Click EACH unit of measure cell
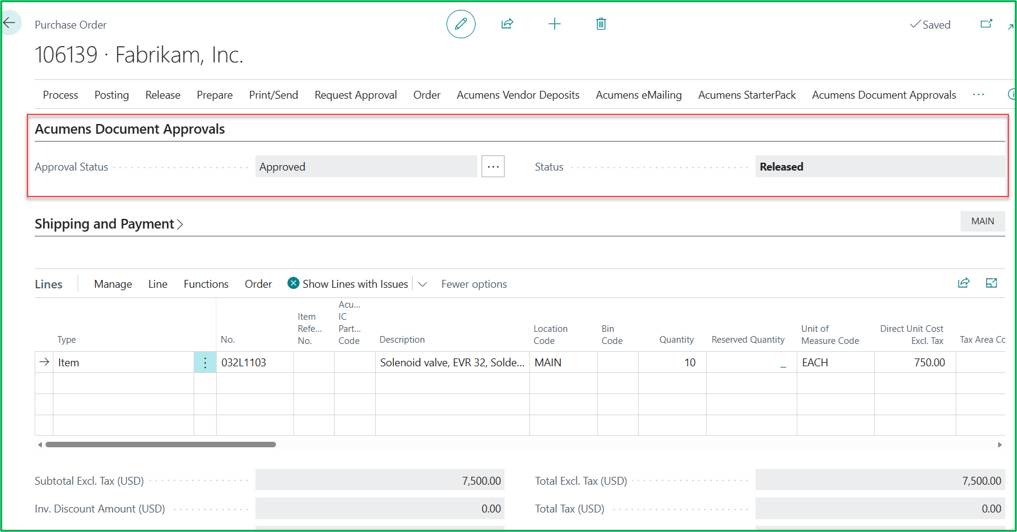 (x=835, y=362)
